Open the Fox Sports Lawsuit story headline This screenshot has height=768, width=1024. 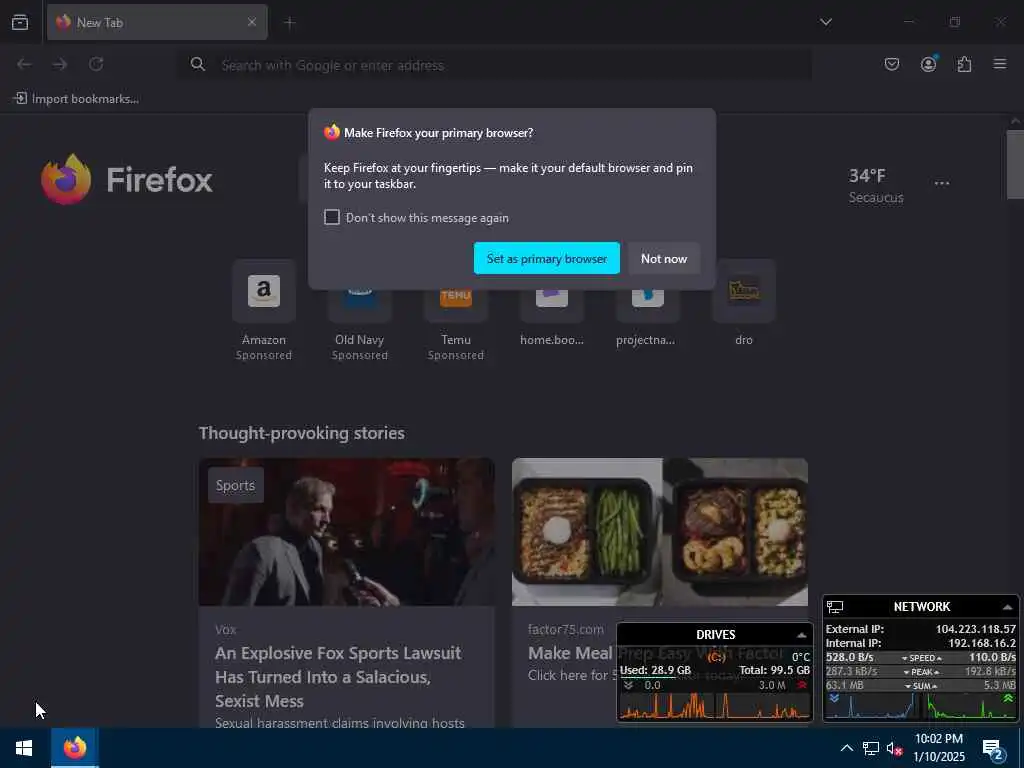(x=338, y=677)
